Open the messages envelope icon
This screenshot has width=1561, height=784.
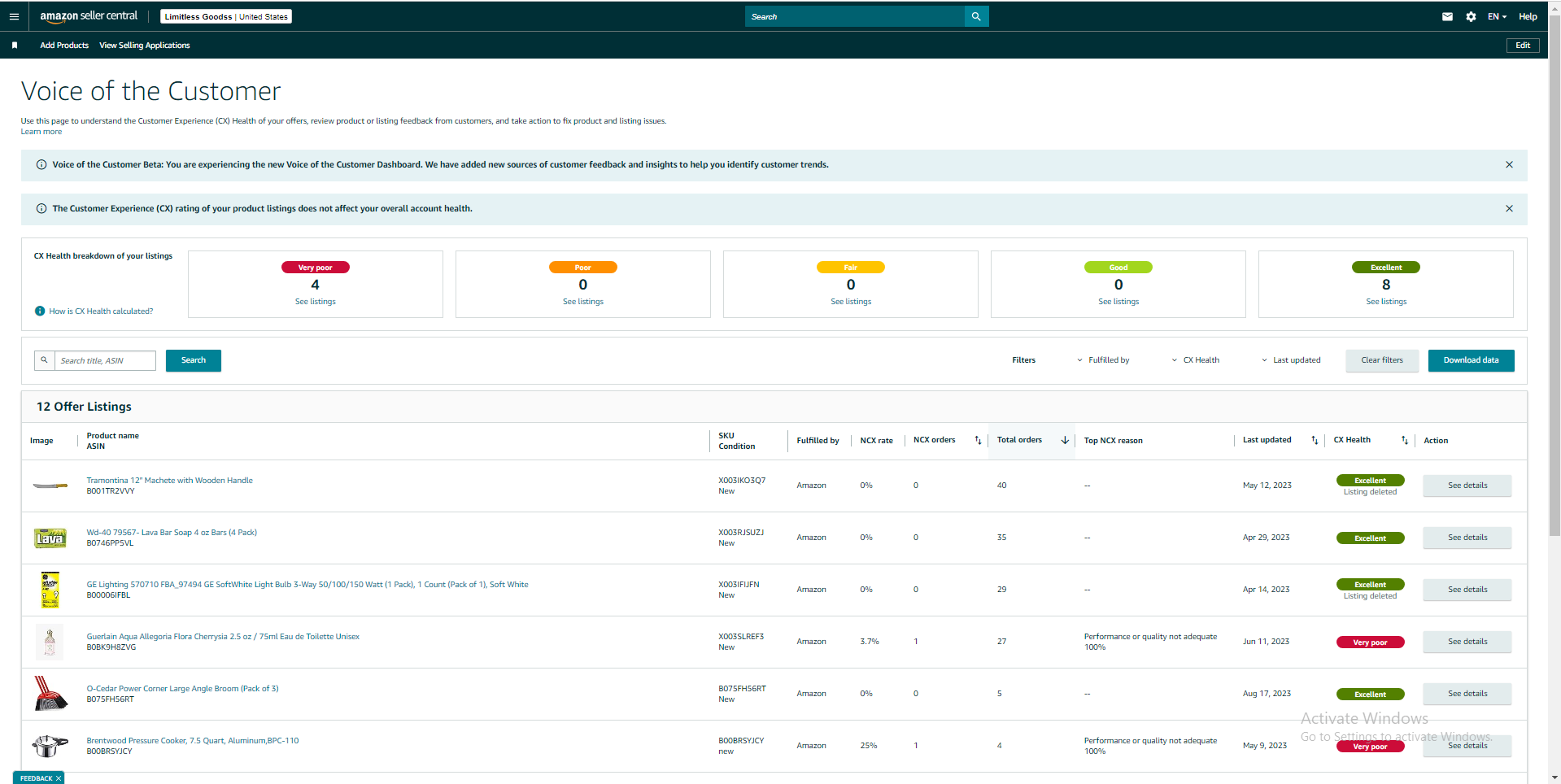tap(1447, 16)
